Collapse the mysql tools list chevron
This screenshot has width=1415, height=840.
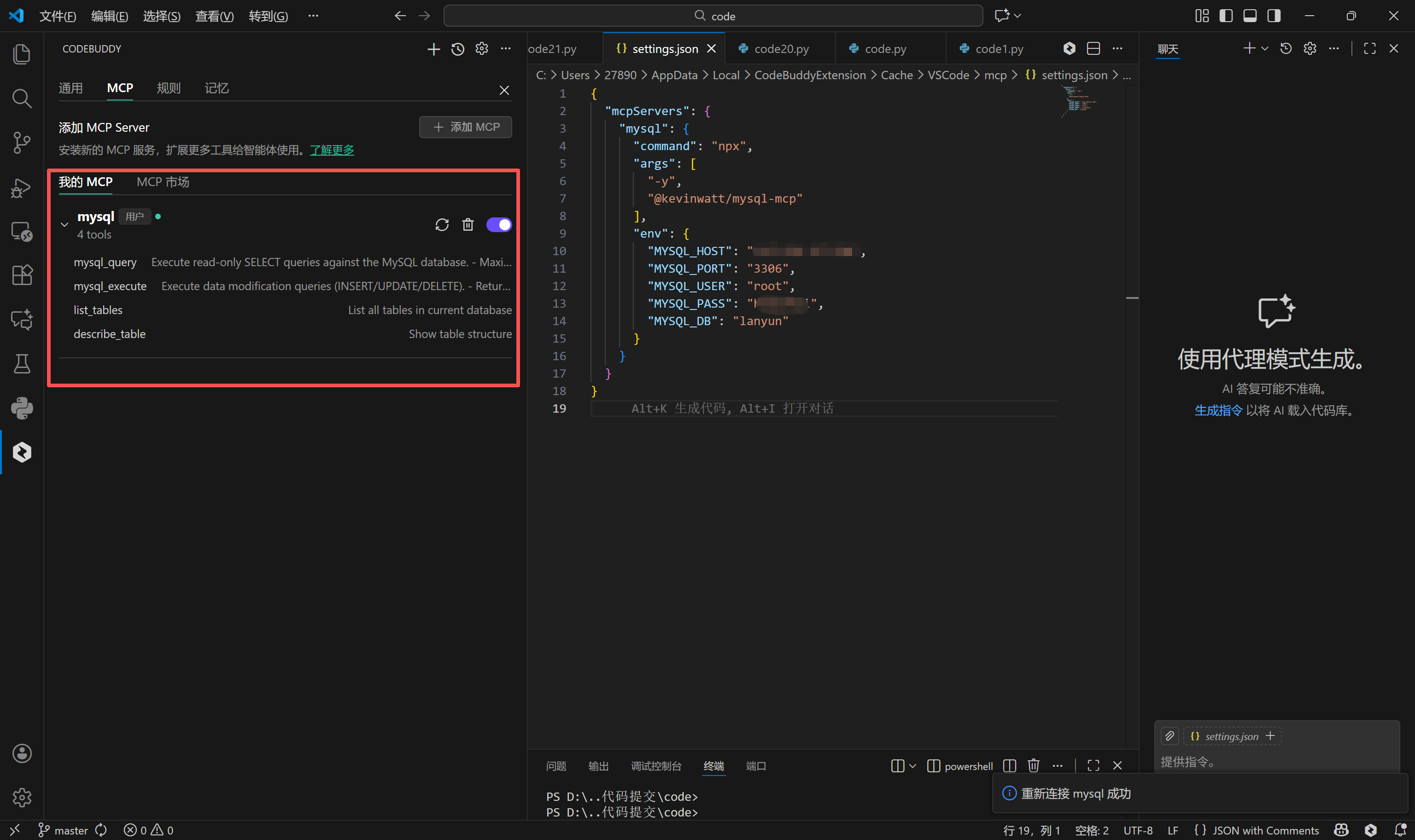click(x=64, y=225)
